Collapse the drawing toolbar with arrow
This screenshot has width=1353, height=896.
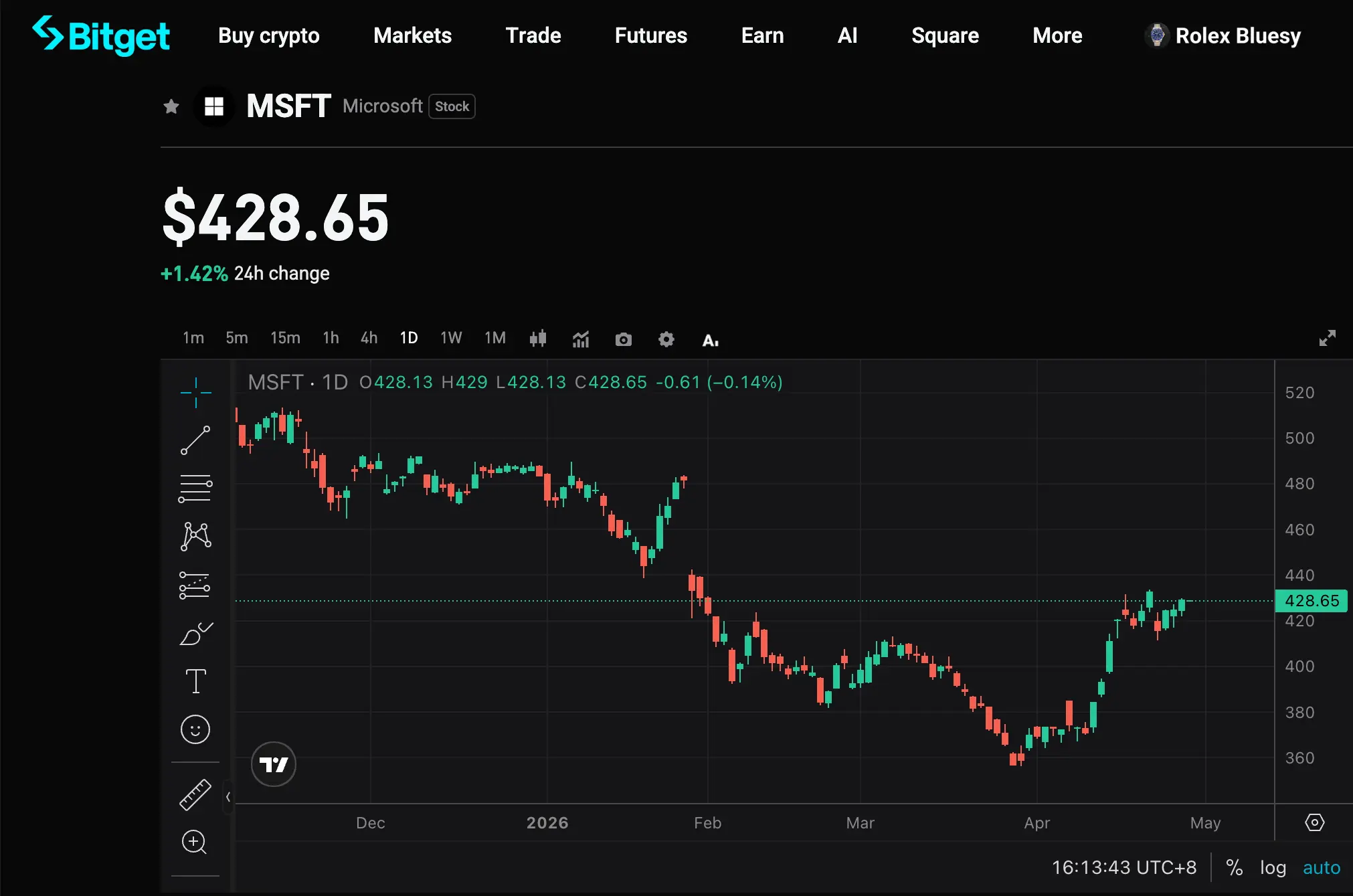(x=228, y=797)
